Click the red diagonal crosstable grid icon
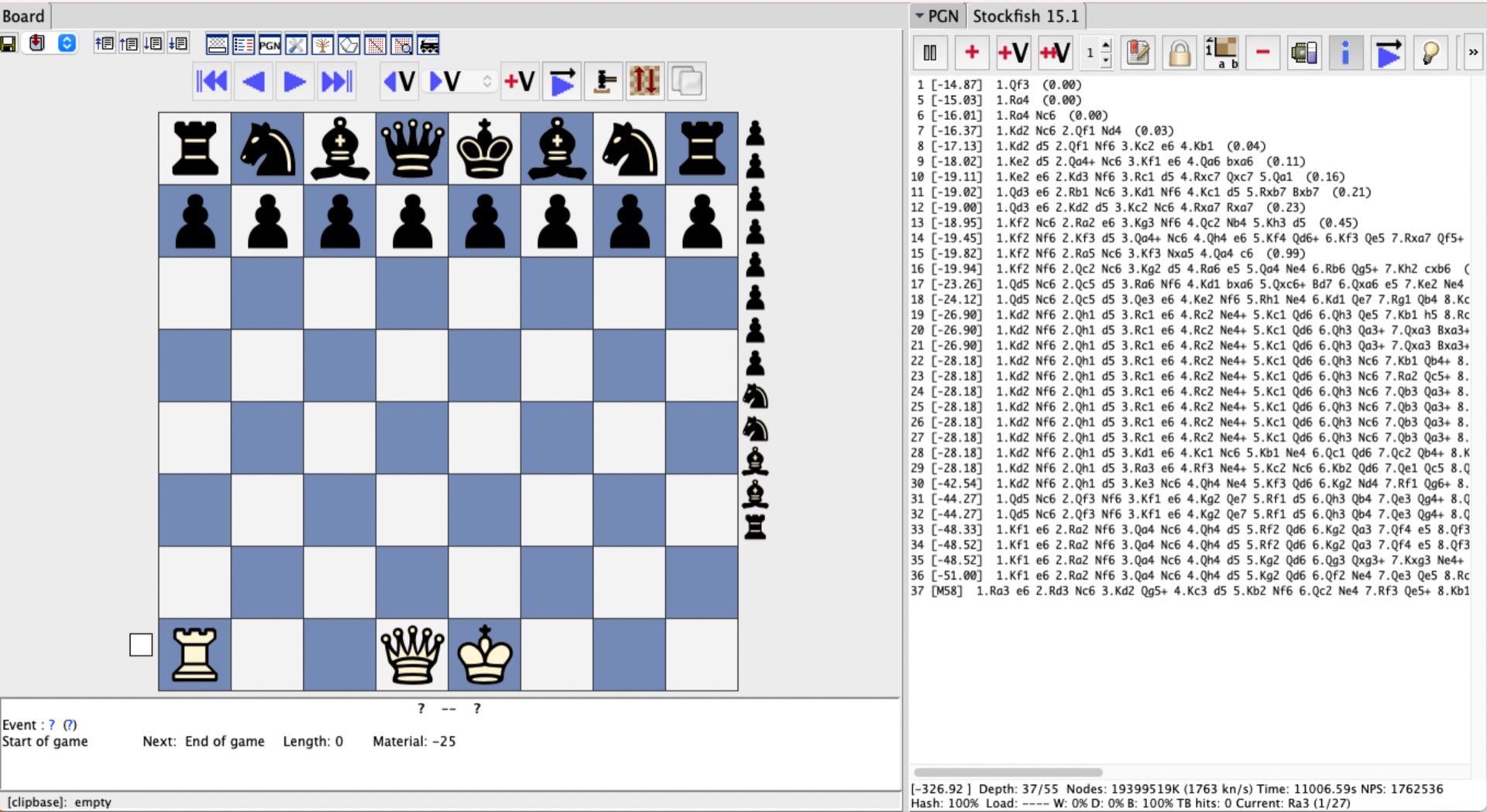The width and height of the screenshot is (1487, 812). tap(376, 45)
